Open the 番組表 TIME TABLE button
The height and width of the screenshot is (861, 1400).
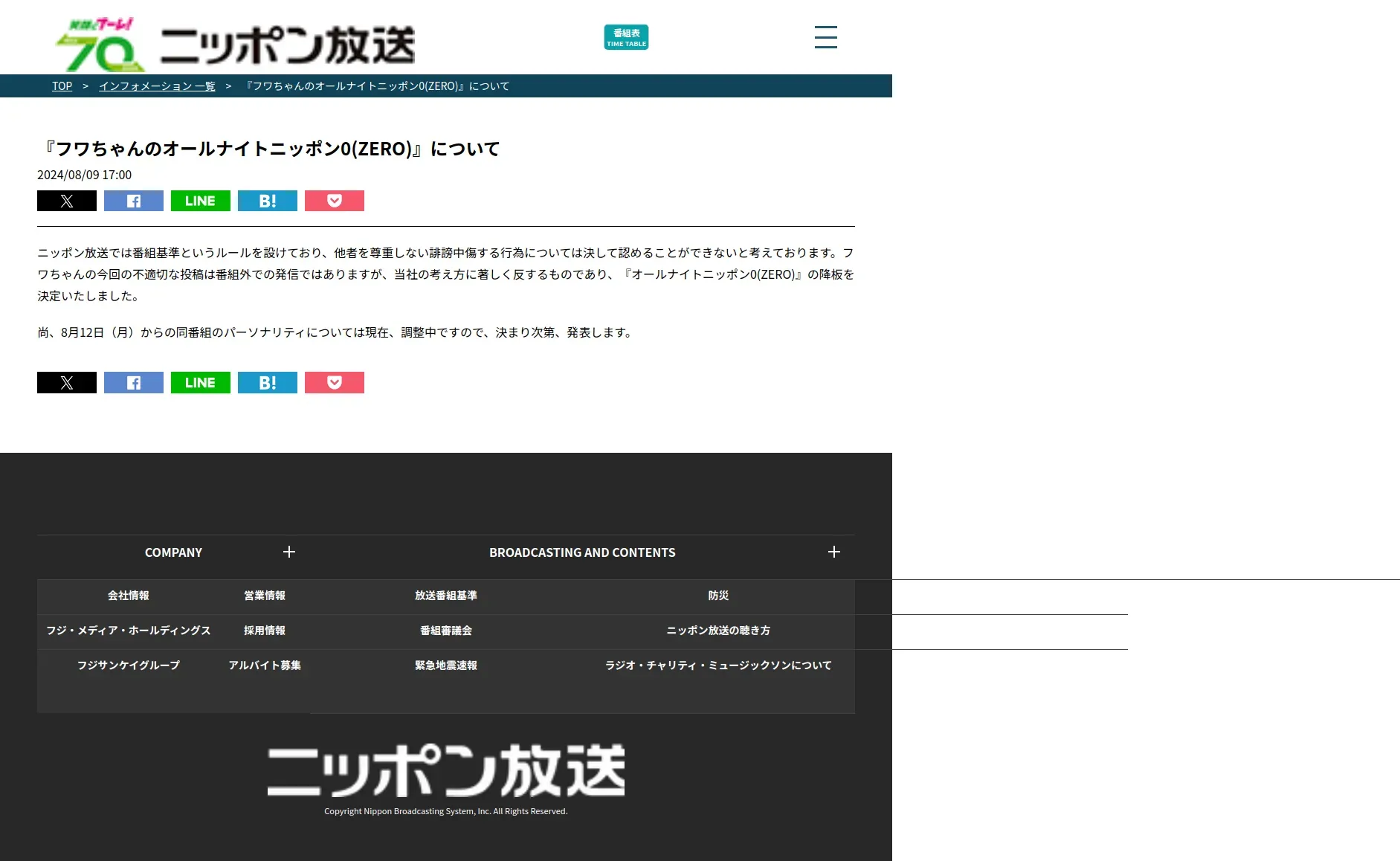tap(626, 37)
